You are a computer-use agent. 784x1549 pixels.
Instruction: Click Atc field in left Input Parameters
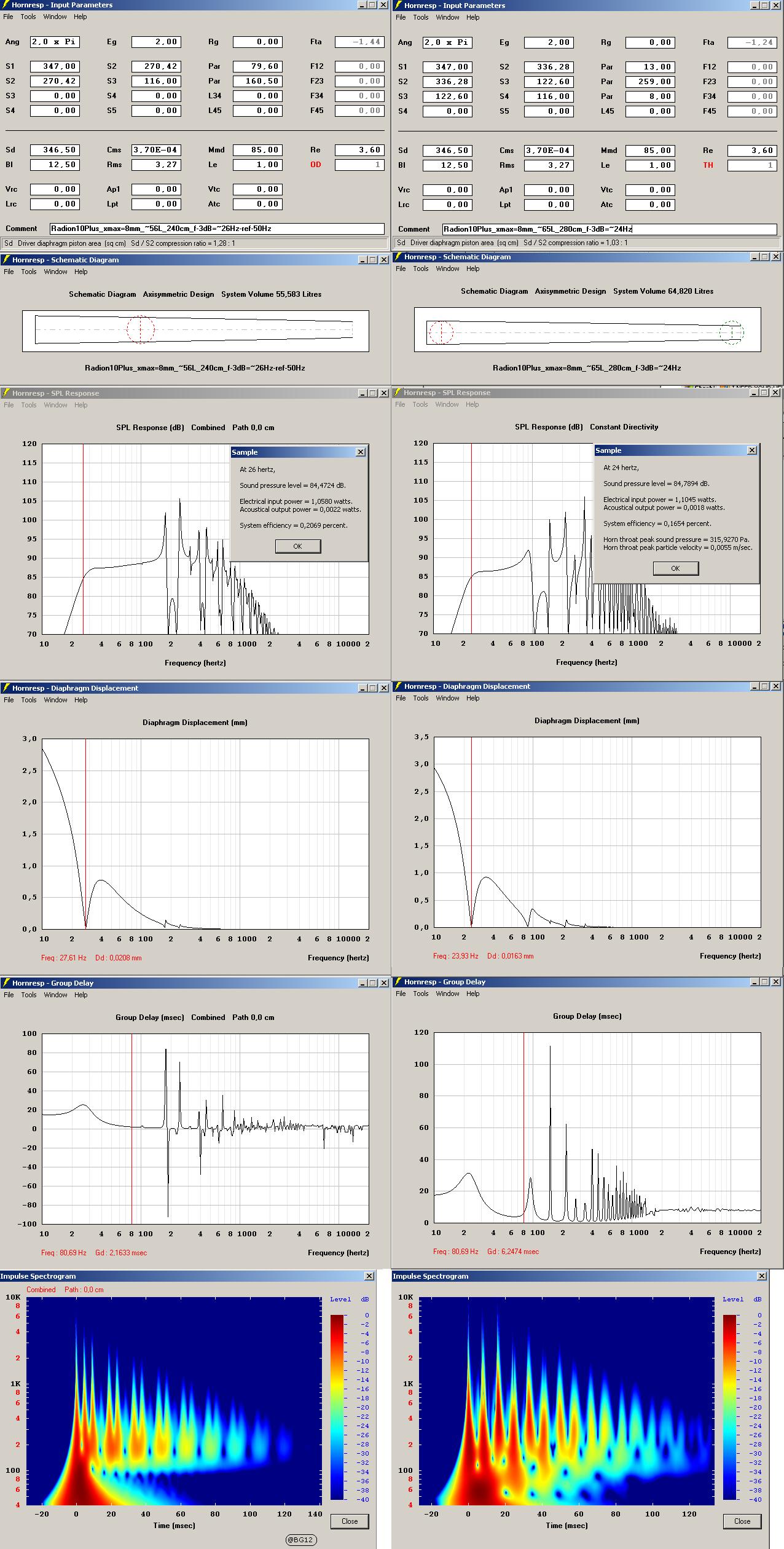pos(257,204)
